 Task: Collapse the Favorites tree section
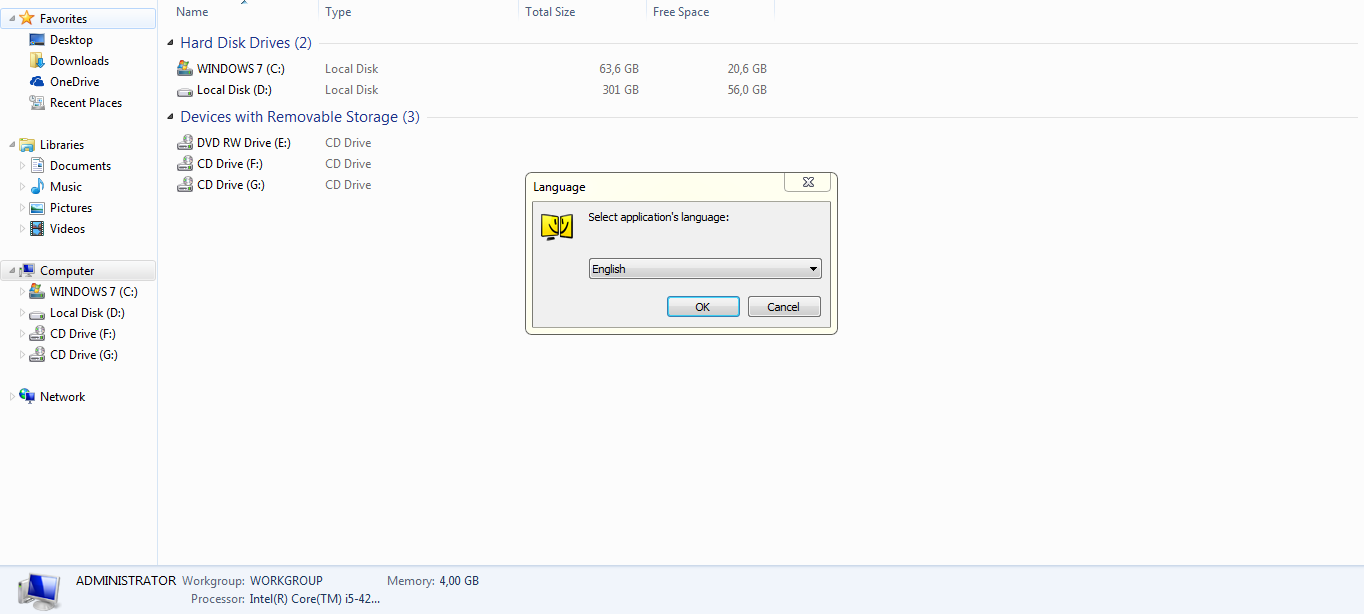coord(12,19)
